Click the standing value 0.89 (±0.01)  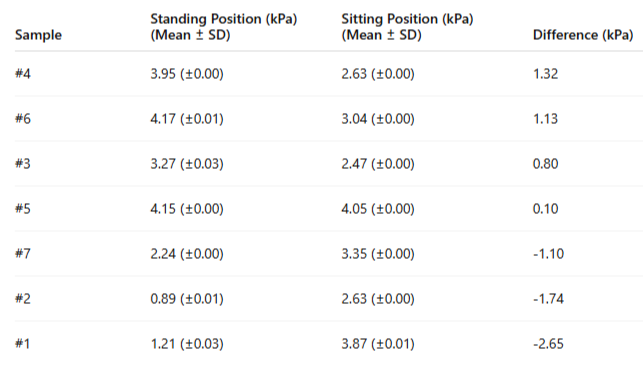[x=187, y=299]
